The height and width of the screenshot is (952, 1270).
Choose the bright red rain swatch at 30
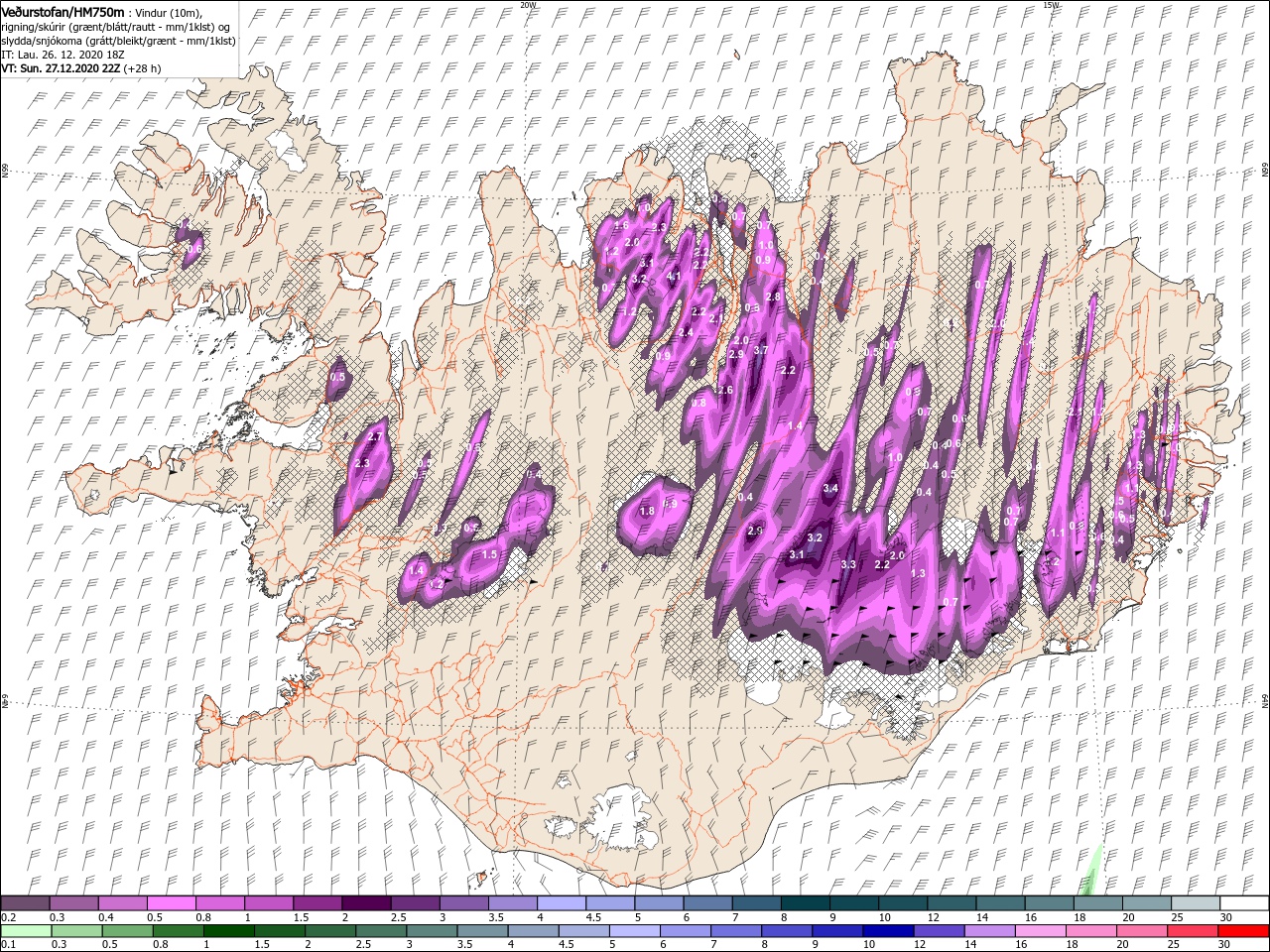[x=1243, y=931]
